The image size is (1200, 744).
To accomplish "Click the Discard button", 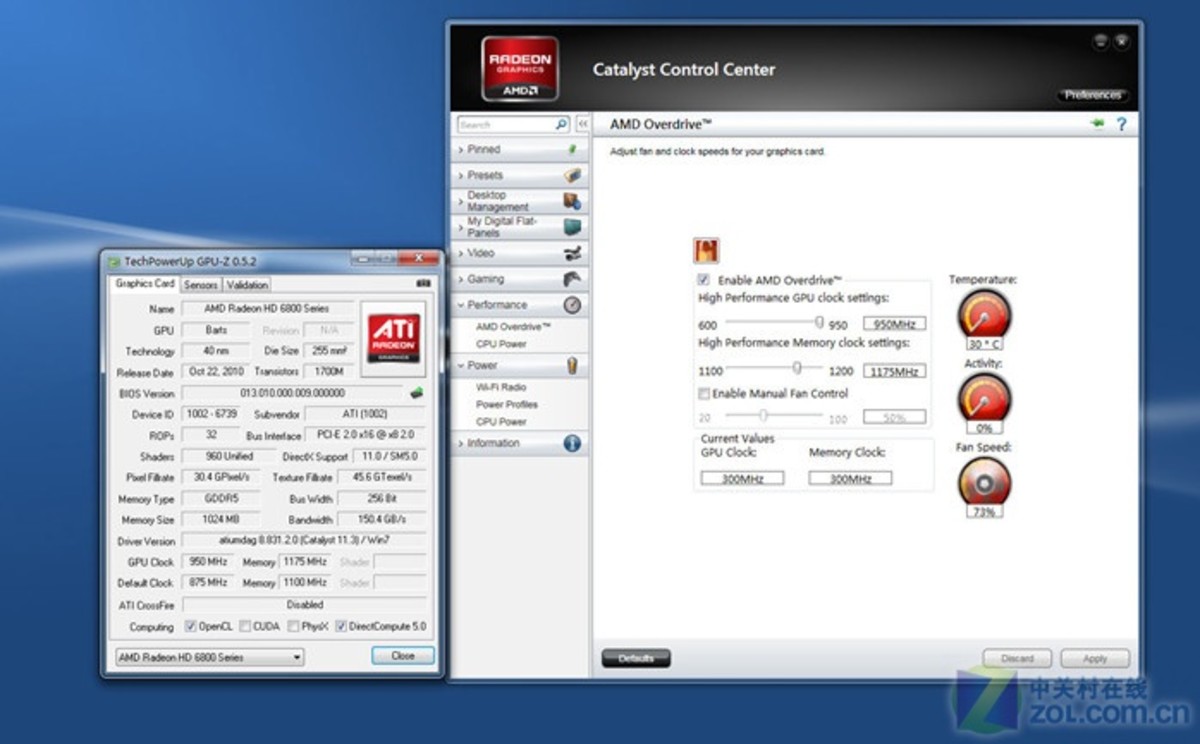I will coord(1017,658).
